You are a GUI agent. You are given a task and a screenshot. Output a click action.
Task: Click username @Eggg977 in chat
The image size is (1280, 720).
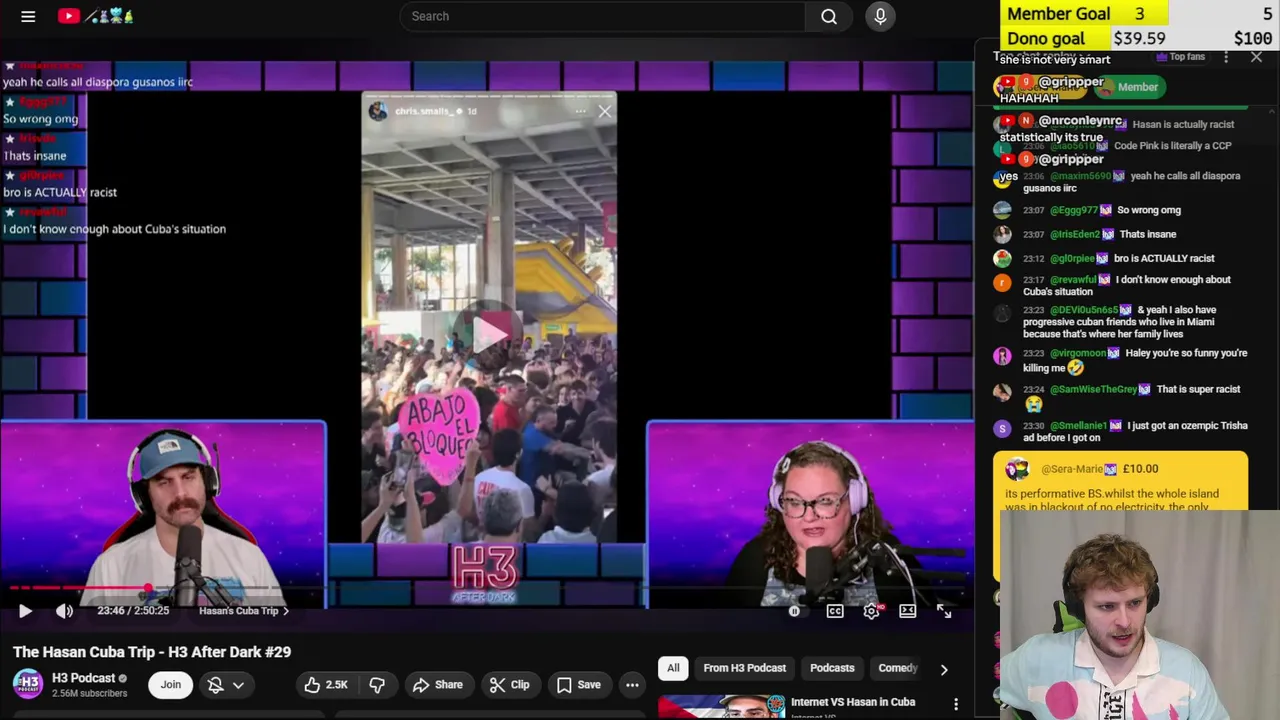point(1074,210)
